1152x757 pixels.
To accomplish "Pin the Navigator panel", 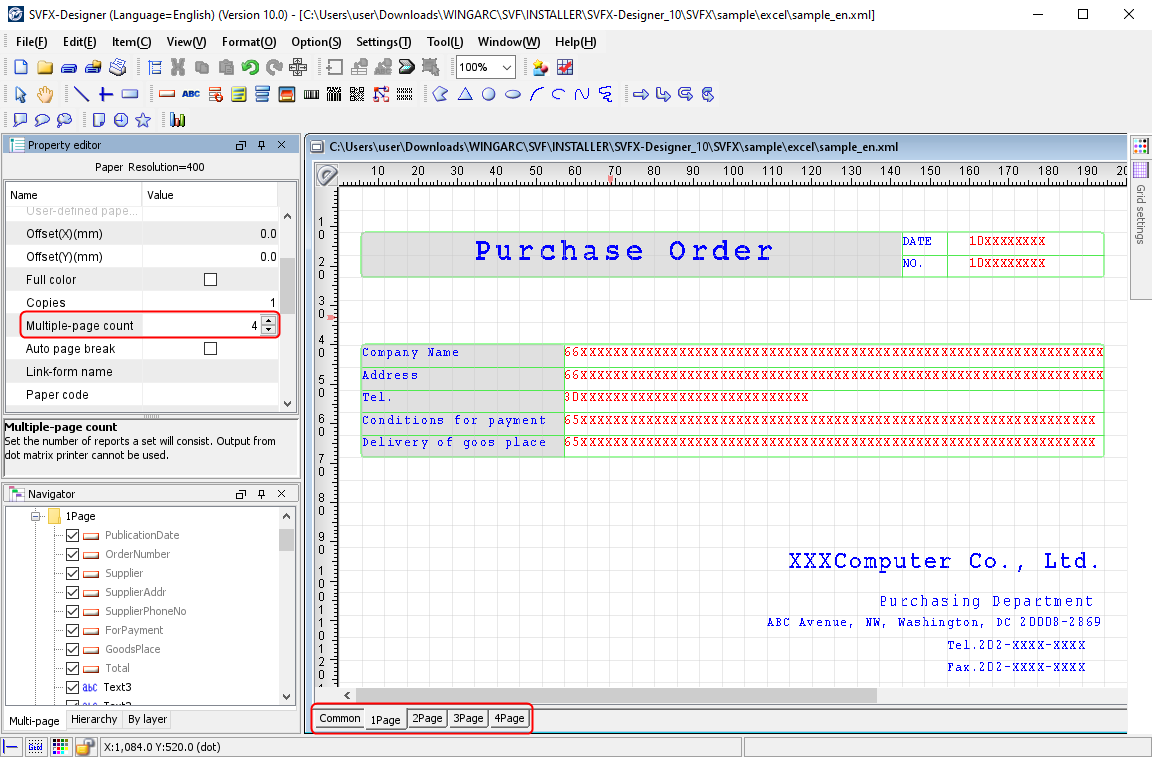I will [x=261, y=494].
